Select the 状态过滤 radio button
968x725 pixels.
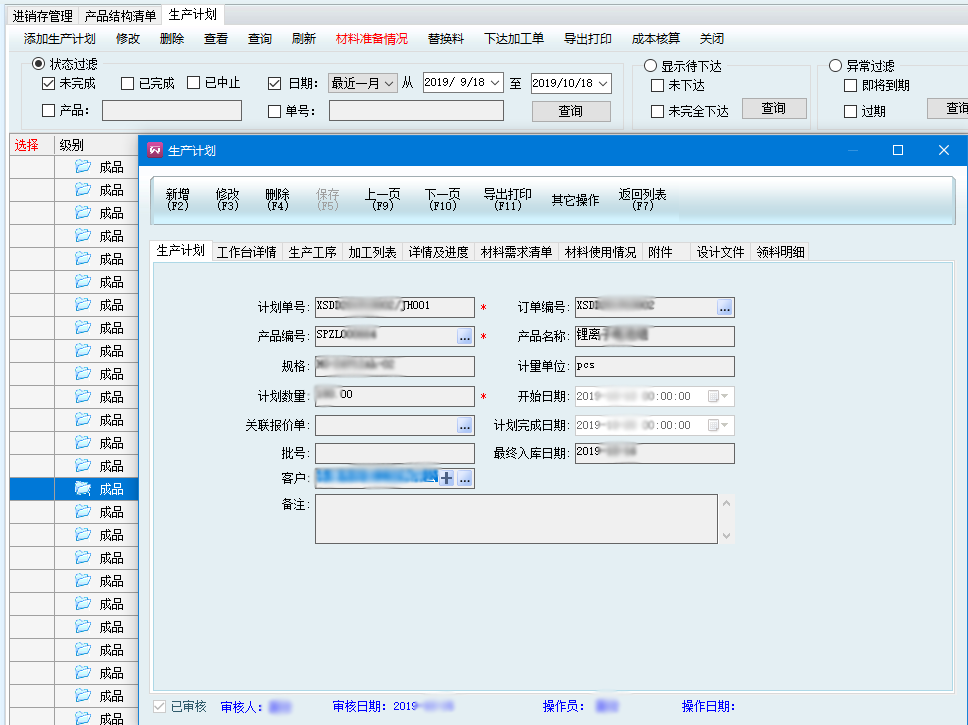click(38, 64)
